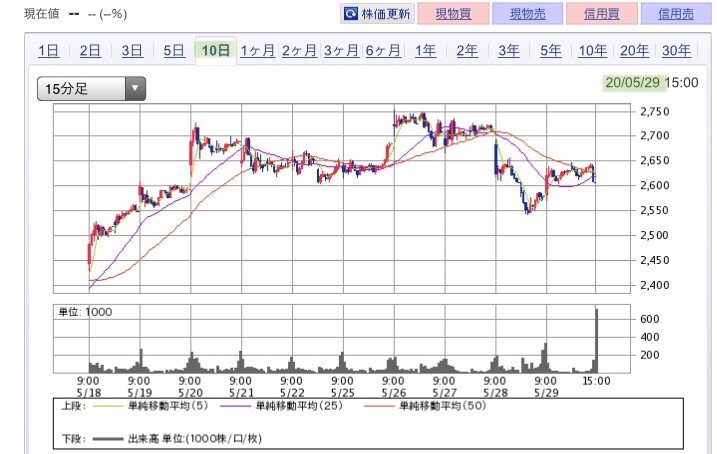
Task: Click the 600 volume axis label
Action: tap(649, 319)
